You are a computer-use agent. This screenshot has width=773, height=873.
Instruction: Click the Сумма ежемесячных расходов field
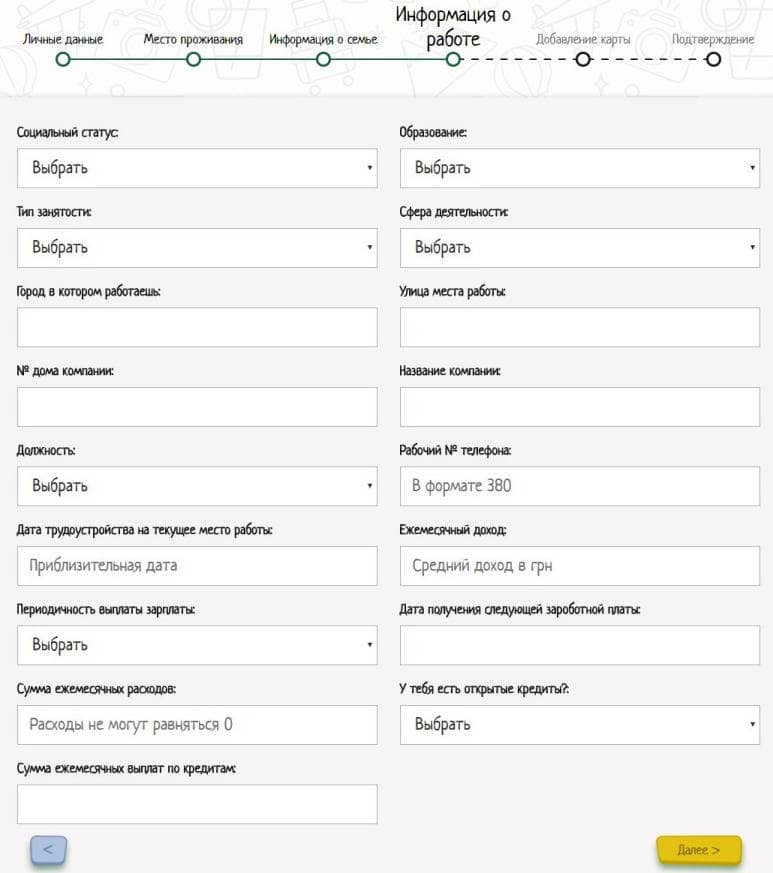[197, 724]
